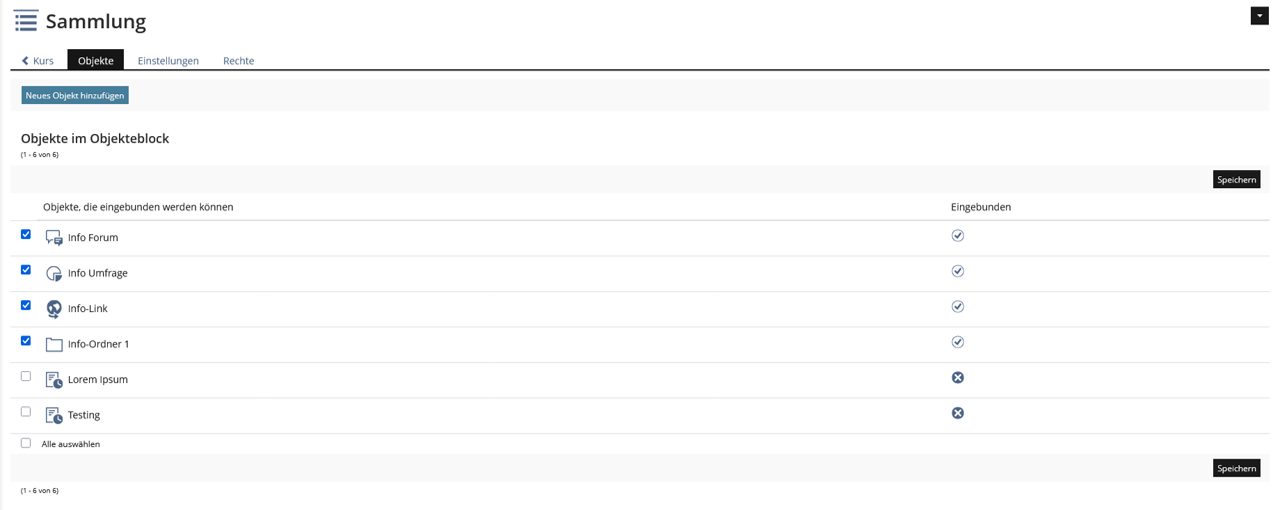This screenshot has height=510, width=1280.
Task: Click Neues Objekt hinzufügen button
Action: [x=75, y=95]
